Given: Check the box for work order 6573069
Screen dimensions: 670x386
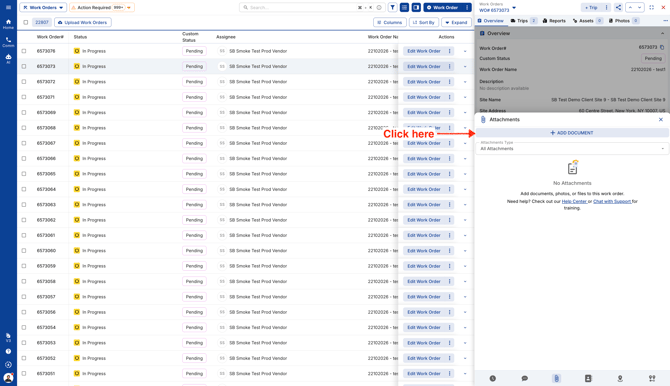Looking at the screenshot, I should [24, 112].
